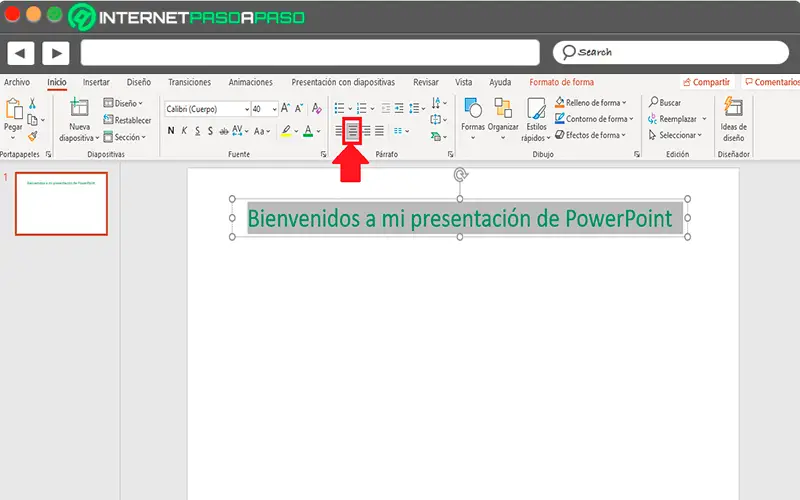Toggle italic K formatting
Image resolution: width=800 pixels, height=500 pixels.
point(184,131)
